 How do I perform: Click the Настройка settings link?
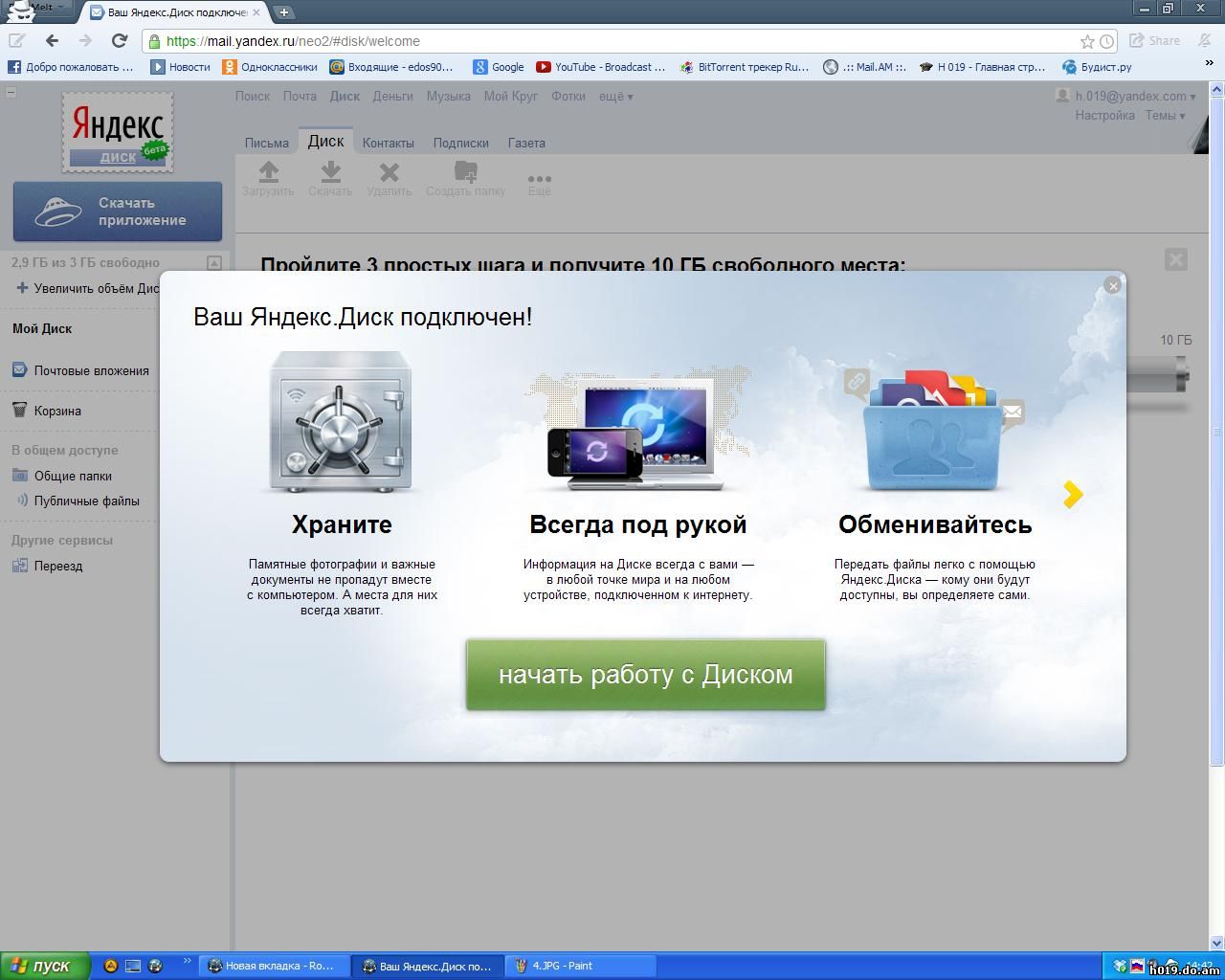pos(1104,115)
